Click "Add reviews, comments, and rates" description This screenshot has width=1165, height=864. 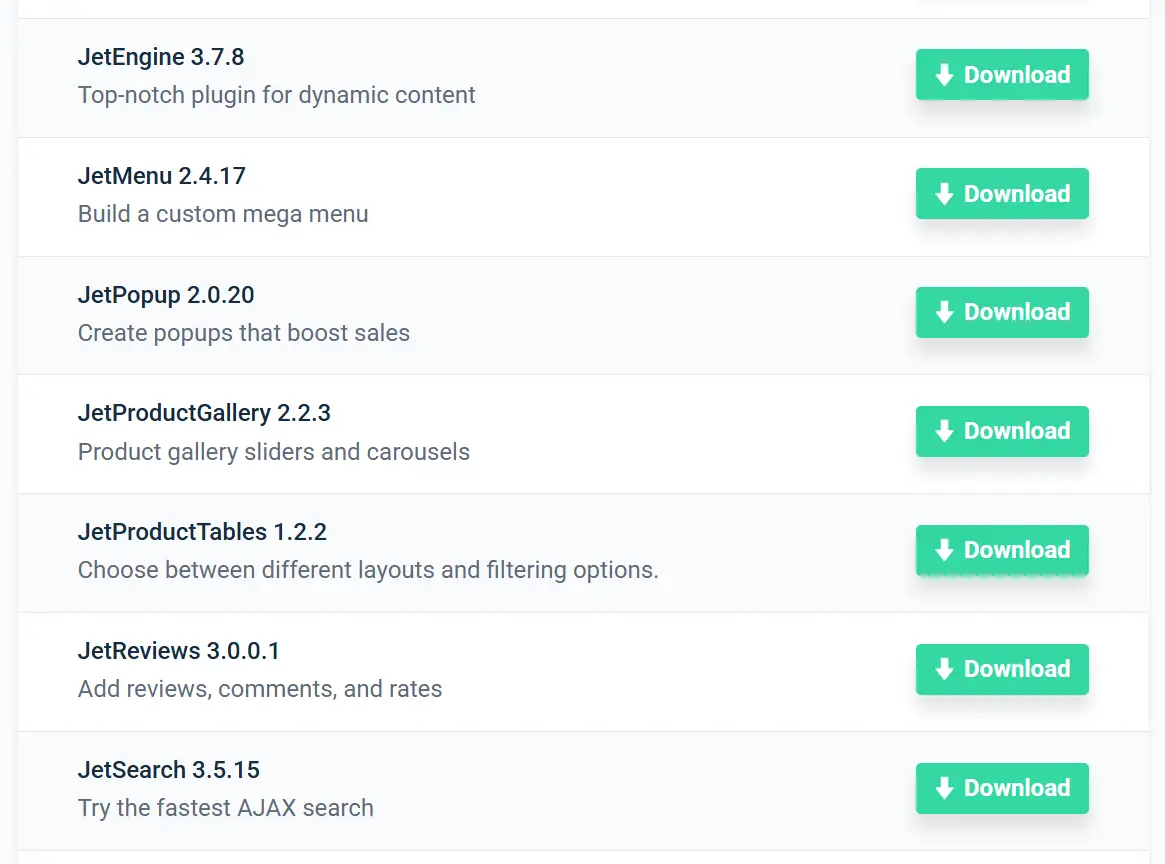260,689
